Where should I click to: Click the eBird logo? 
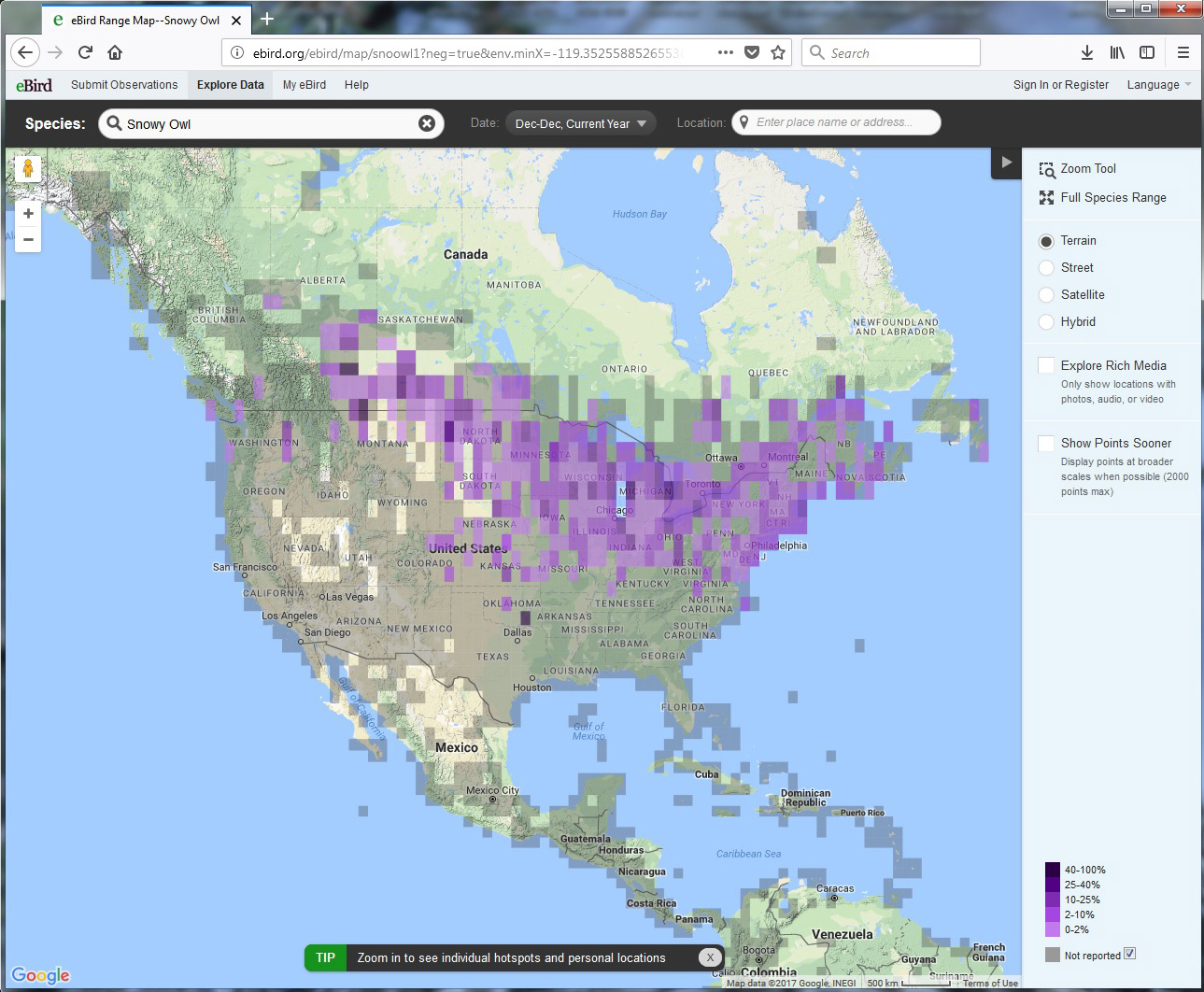click(34, 85)
